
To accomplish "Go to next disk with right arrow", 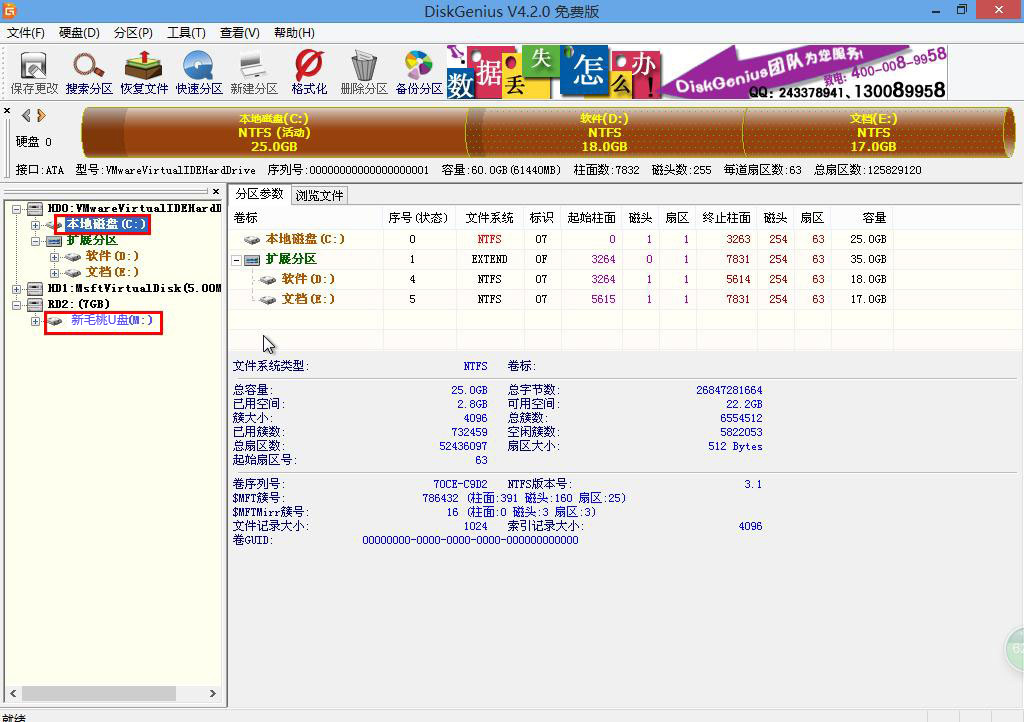I will pos(41,116).
